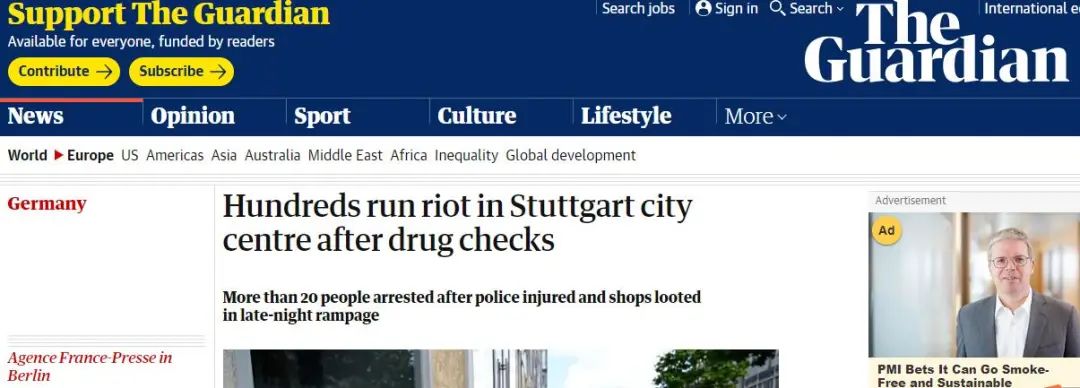The width and height of the screenshot is (1080, 388).
Task: Click the arrow icon on Subscribe
Action: coord(218,72)
